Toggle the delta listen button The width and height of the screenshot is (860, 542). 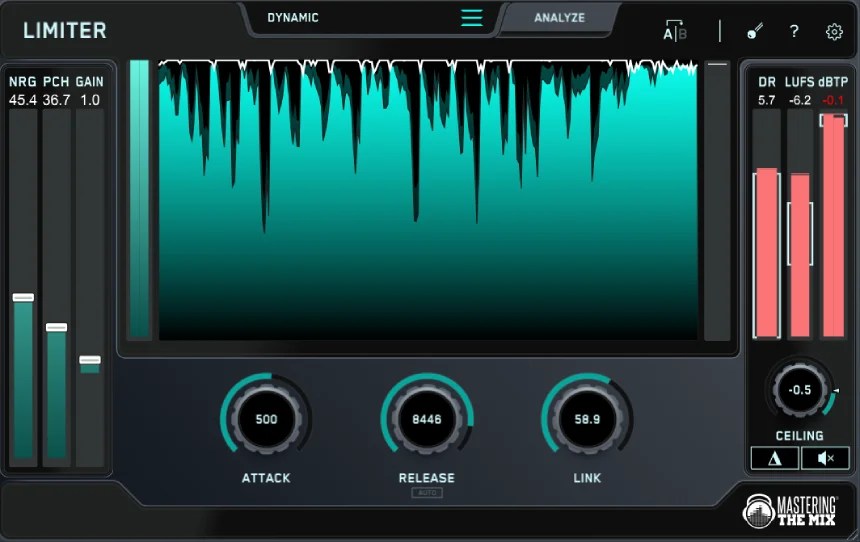point(774,458)
